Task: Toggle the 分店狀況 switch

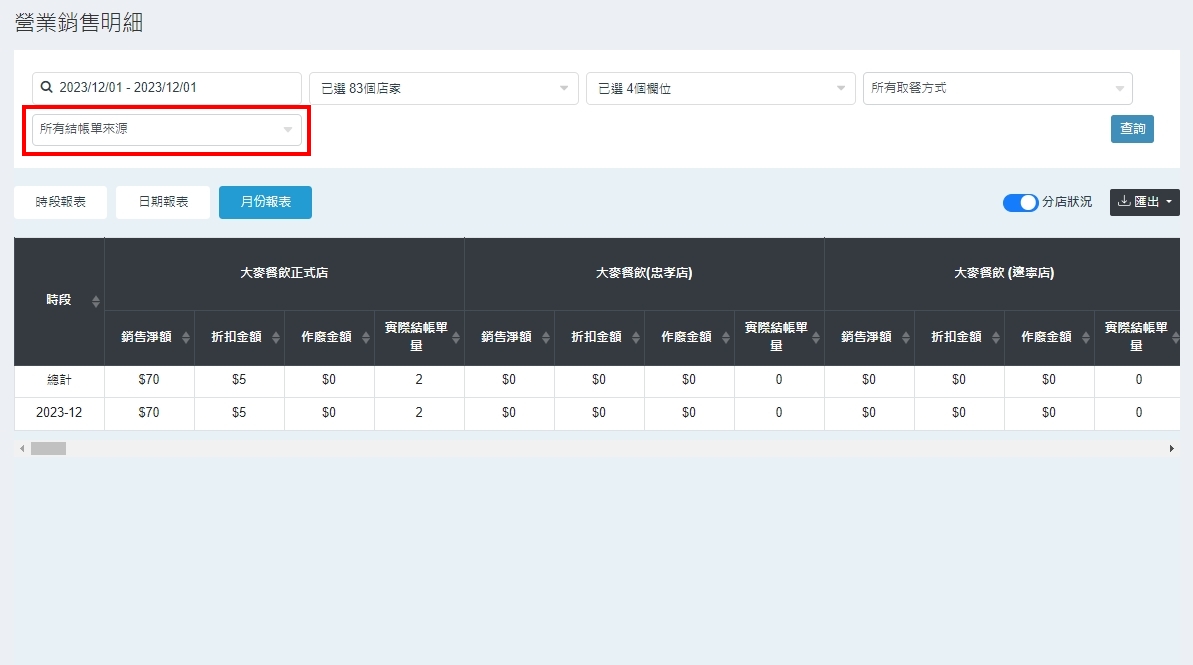Action: (1020, 203)
